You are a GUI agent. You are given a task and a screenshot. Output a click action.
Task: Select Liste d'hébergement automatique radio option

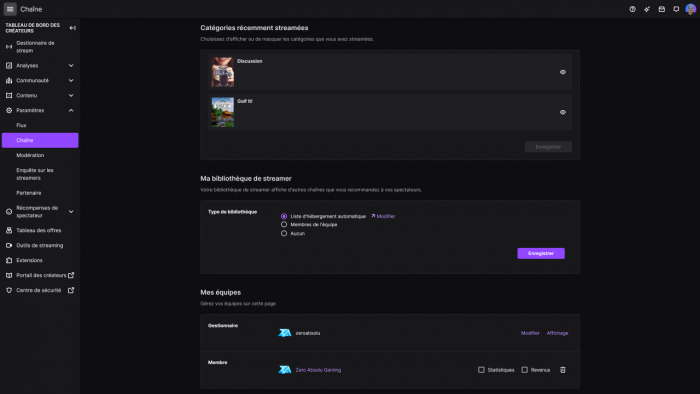pyautogui.click(x=284, y=216)
